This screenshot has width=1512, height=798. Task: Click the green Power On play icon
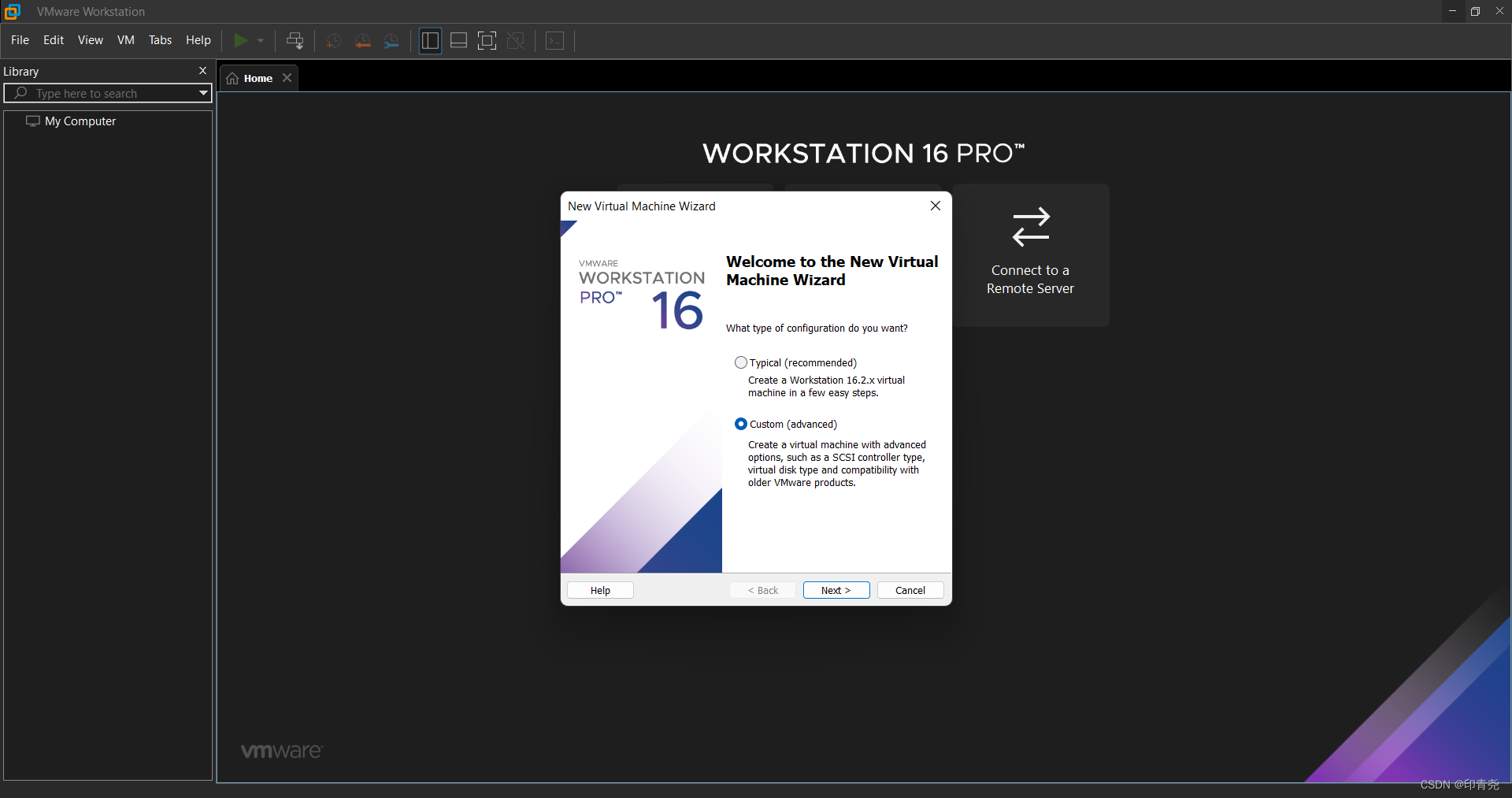click(x=241, y=40)
